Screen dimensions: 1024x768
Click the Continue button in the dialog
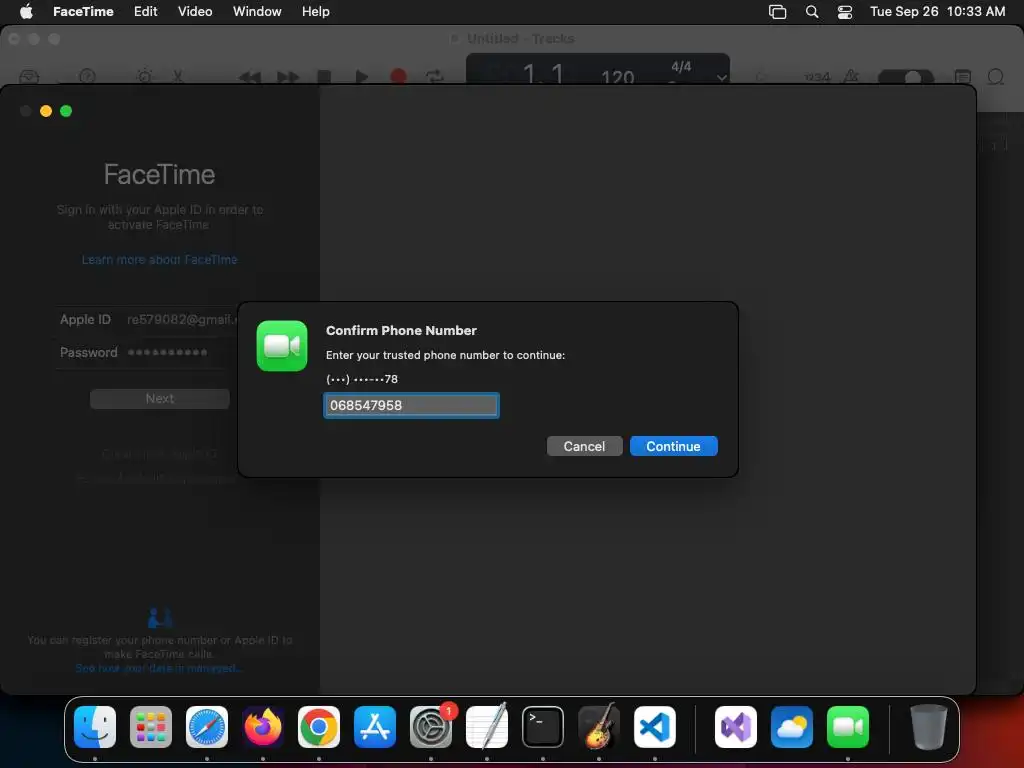pos(673,446)
